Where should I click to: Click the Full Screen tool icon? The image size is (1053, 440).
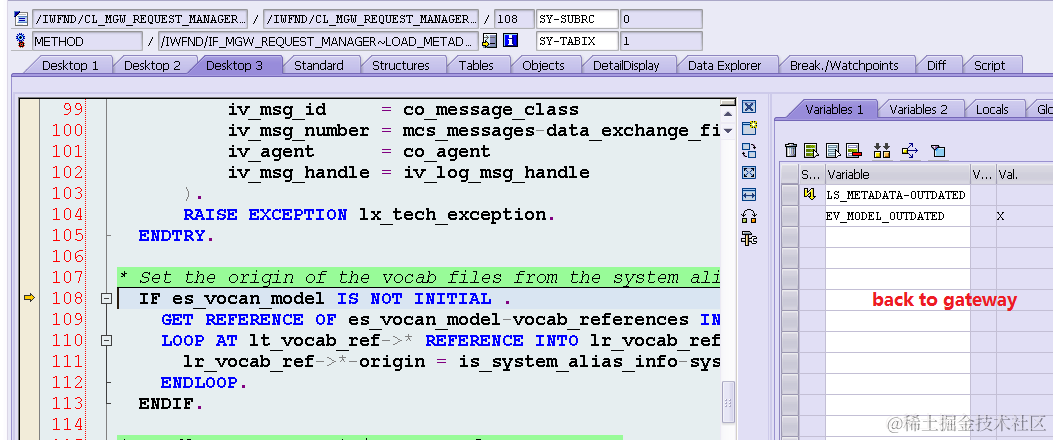tap(749, 173)
